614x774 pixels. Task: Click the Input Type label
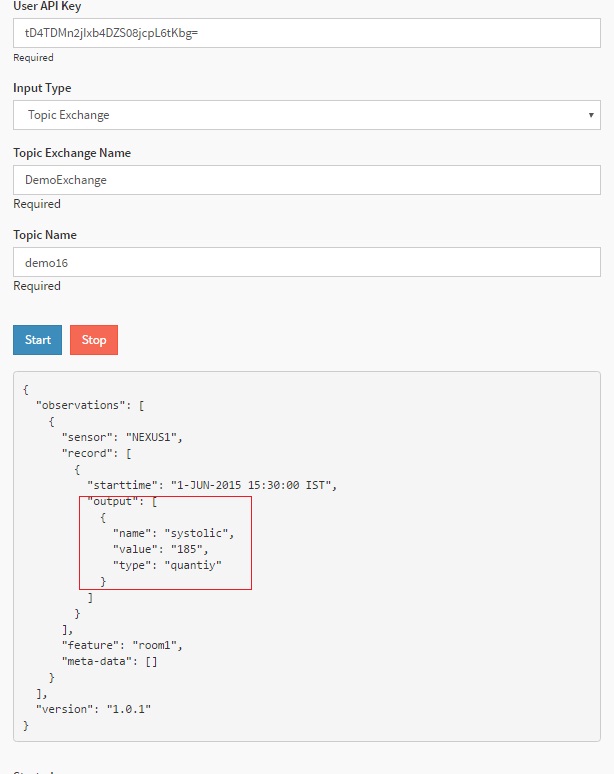tap(42, 88)
